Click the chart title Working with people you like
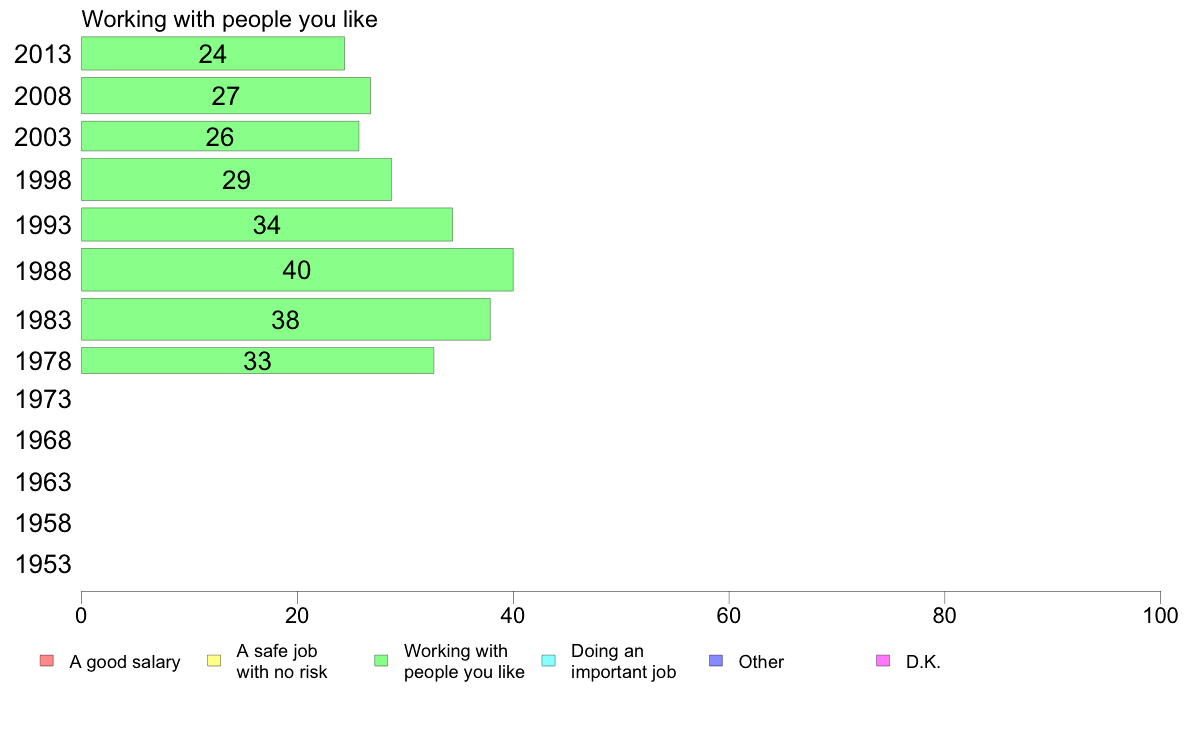1188x736 pixels. click(230, 19)
